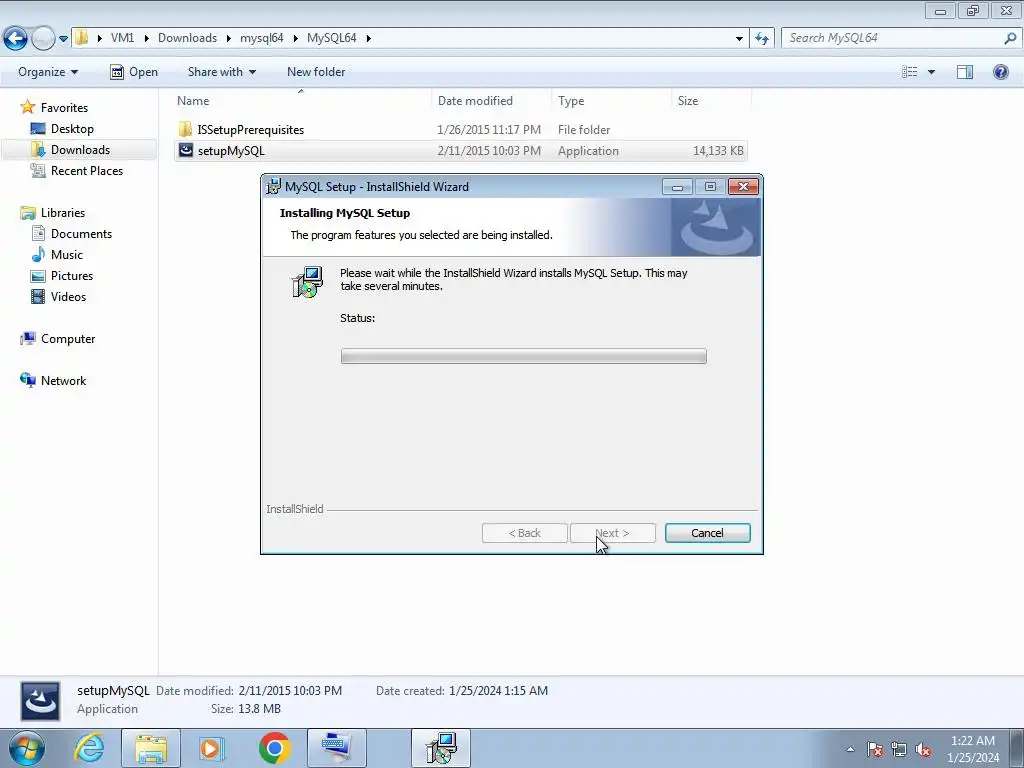Open Windows Explorer taskbar icon
Screen dimensions: 1024x768
151,748
